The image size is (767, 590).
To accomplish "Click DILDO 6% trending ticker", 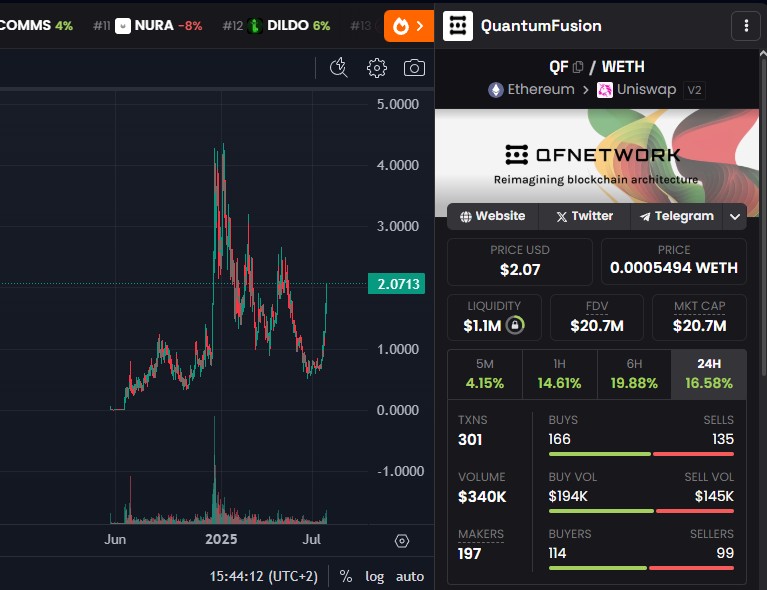I will [x=276, y=26].
